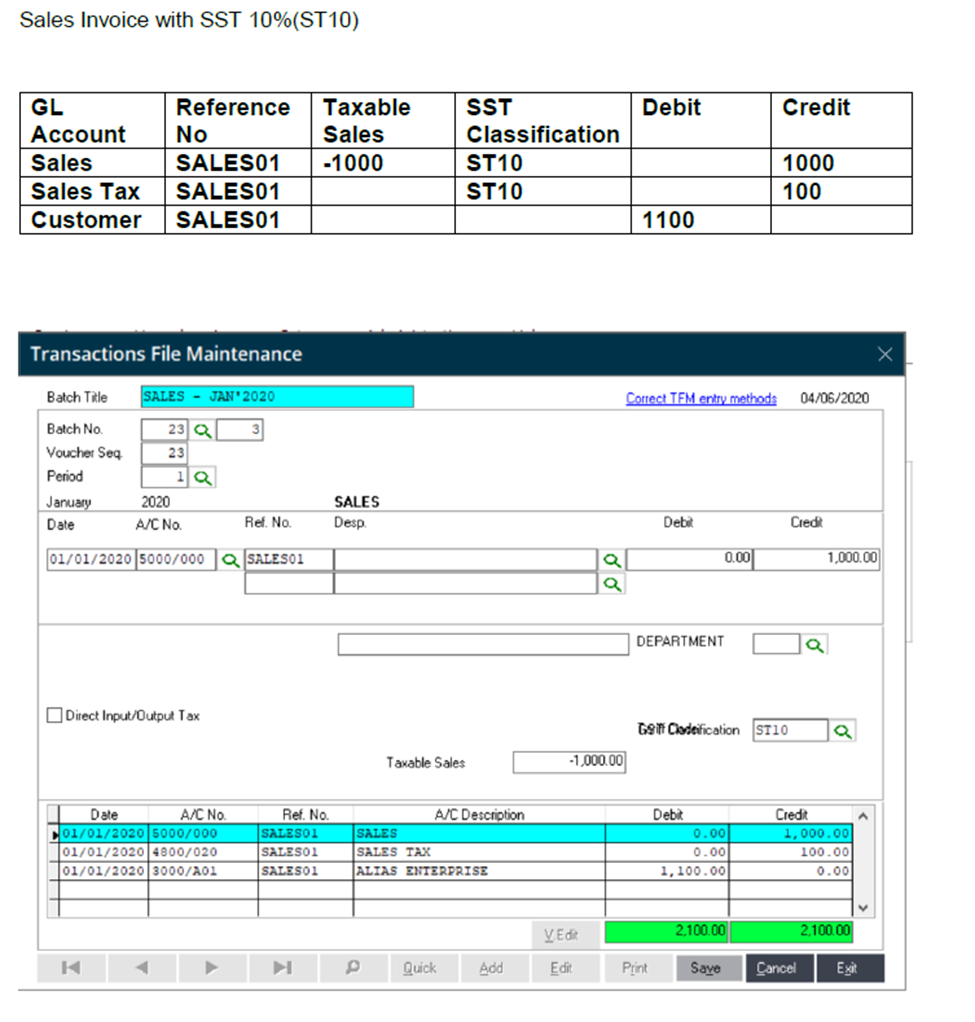Click the Batch Title input field
The width and height of the screenshot is (975, 1022).
click(277, 397)
